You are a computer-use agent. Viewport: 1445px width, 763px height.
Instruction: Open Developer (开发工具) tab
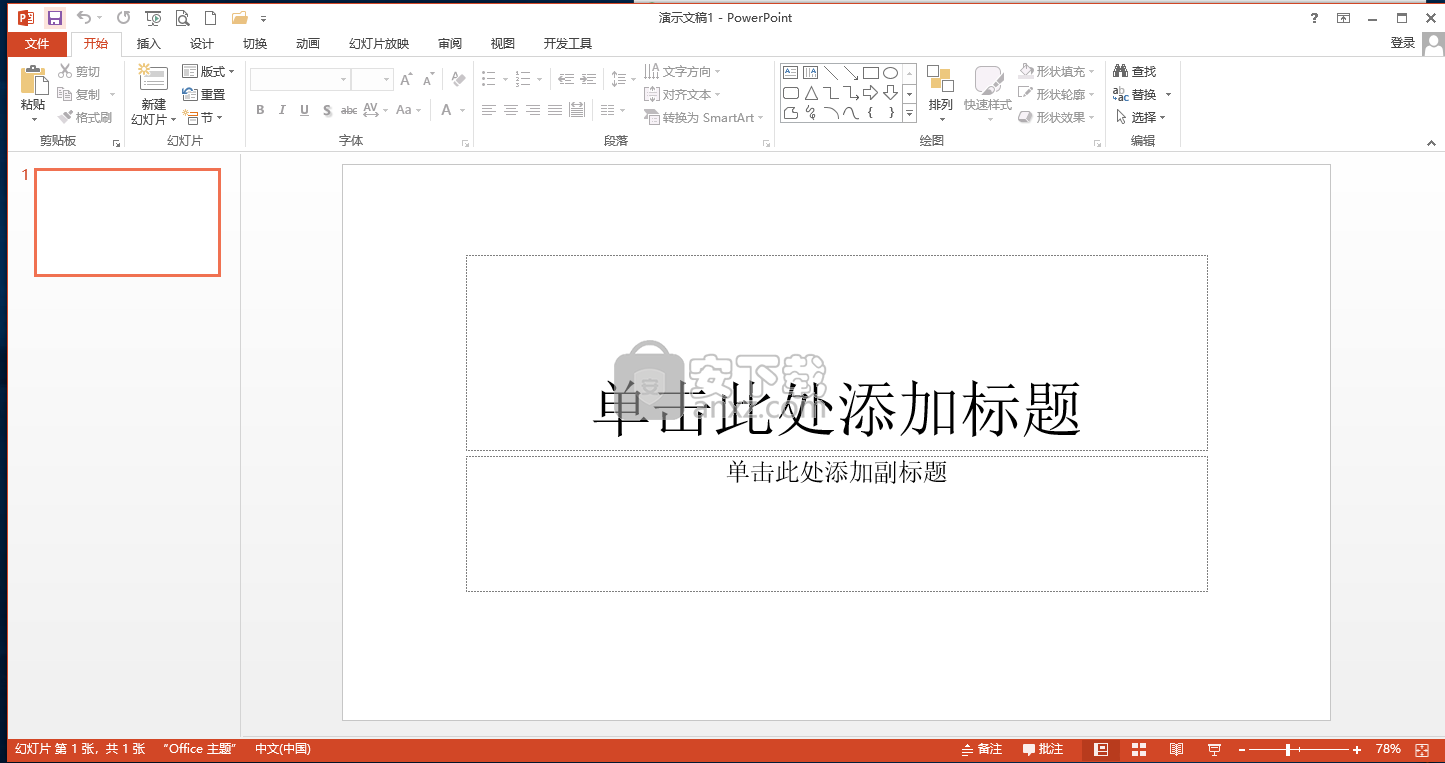click(568, 44)
